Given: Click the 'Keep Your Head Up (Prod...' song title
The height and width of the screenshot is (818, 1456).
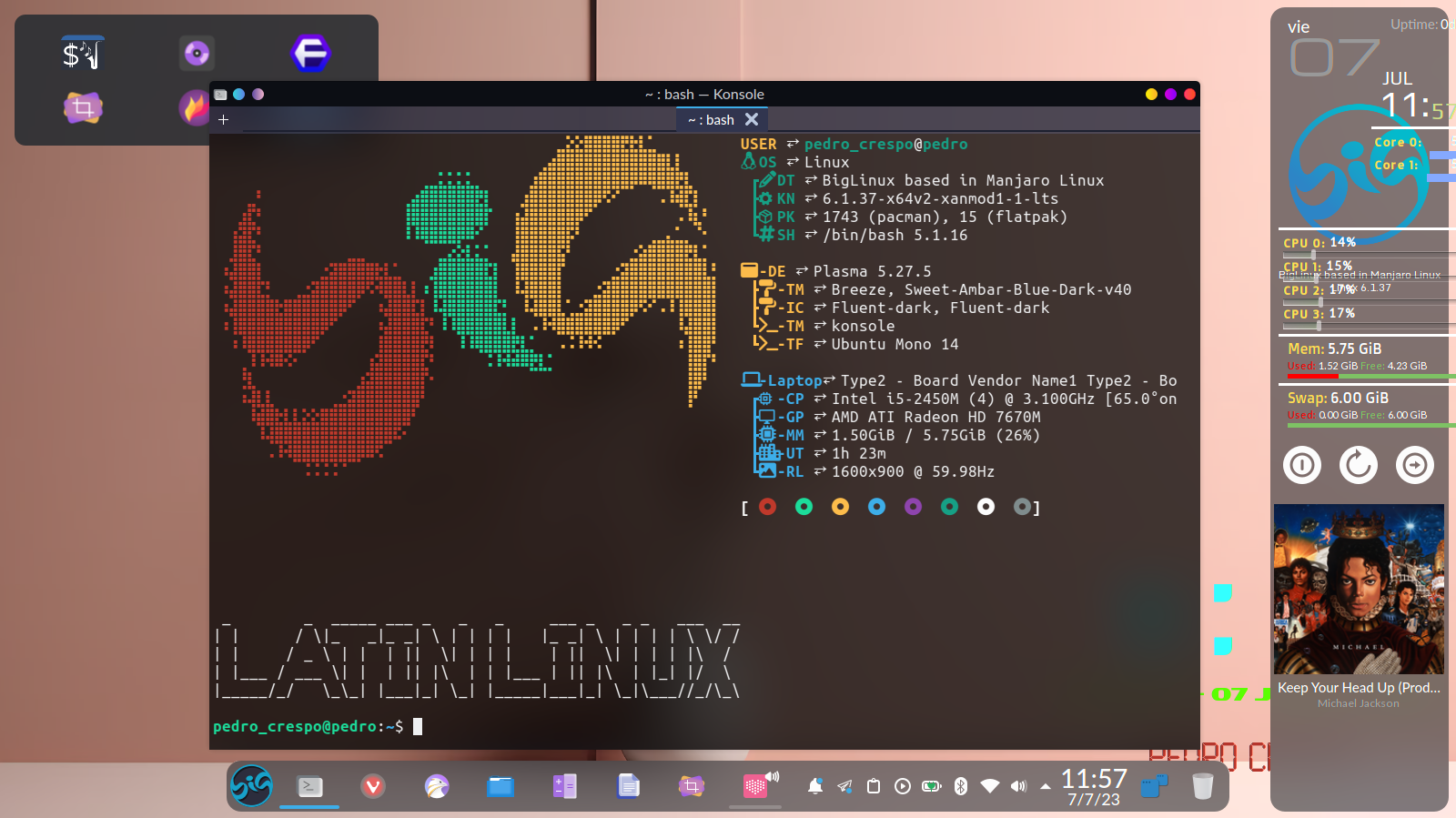Looking at the screenshot, I should [1359, 688].
